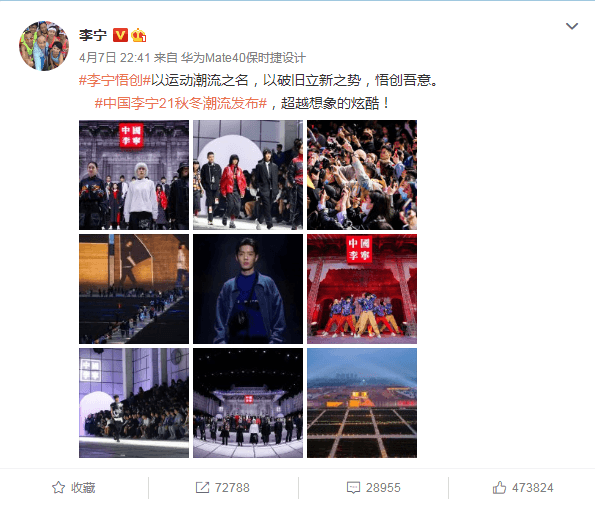
Task: Open the 李宁 username link
Action: pyautogui.click(x=93, y=35)
